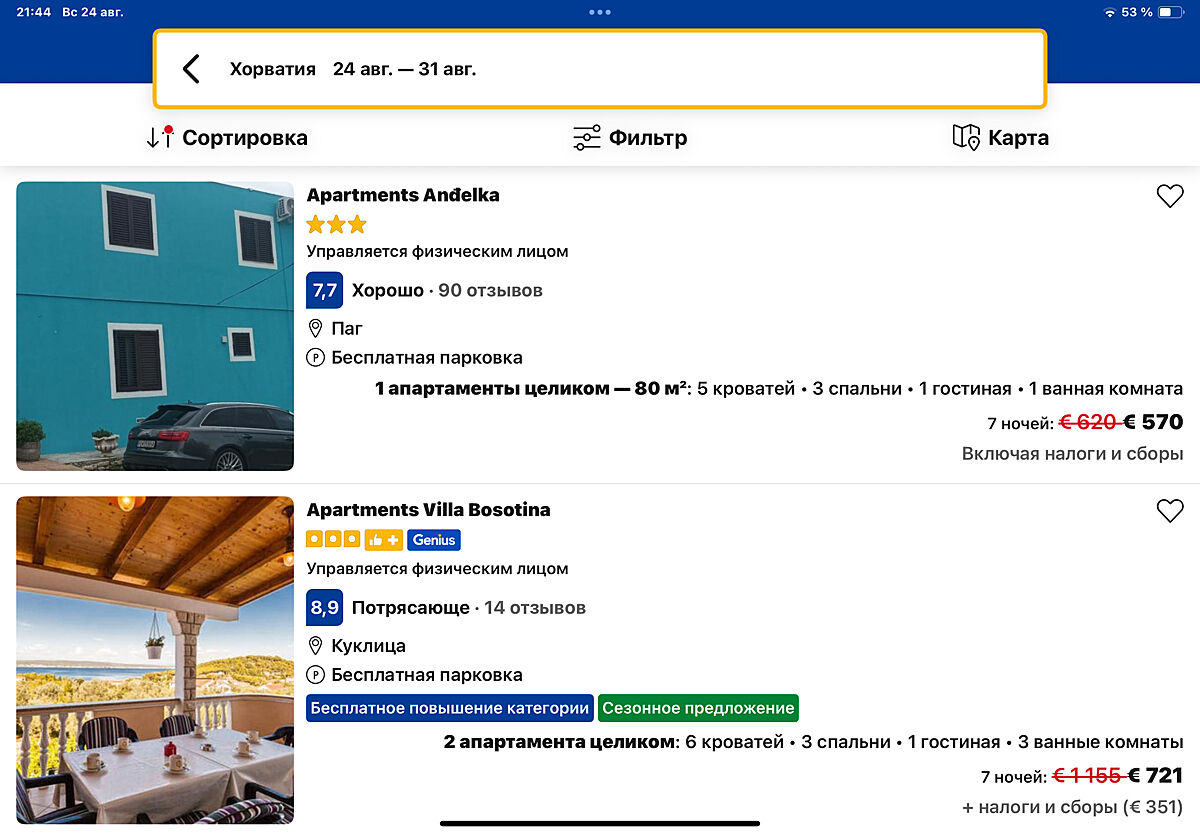Save Apartments Anđelka with heart icon
The image size is (1200, 834).
click(1169, 196)
